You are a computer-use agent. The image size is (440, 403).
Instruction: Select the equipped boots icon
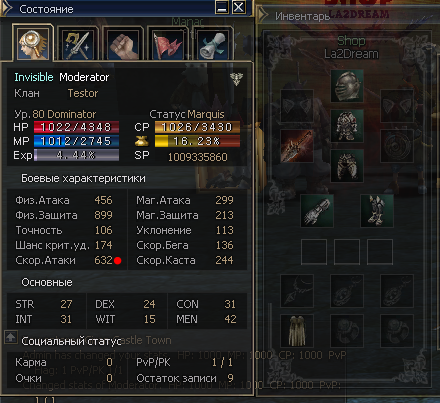(x=377, y=211)
